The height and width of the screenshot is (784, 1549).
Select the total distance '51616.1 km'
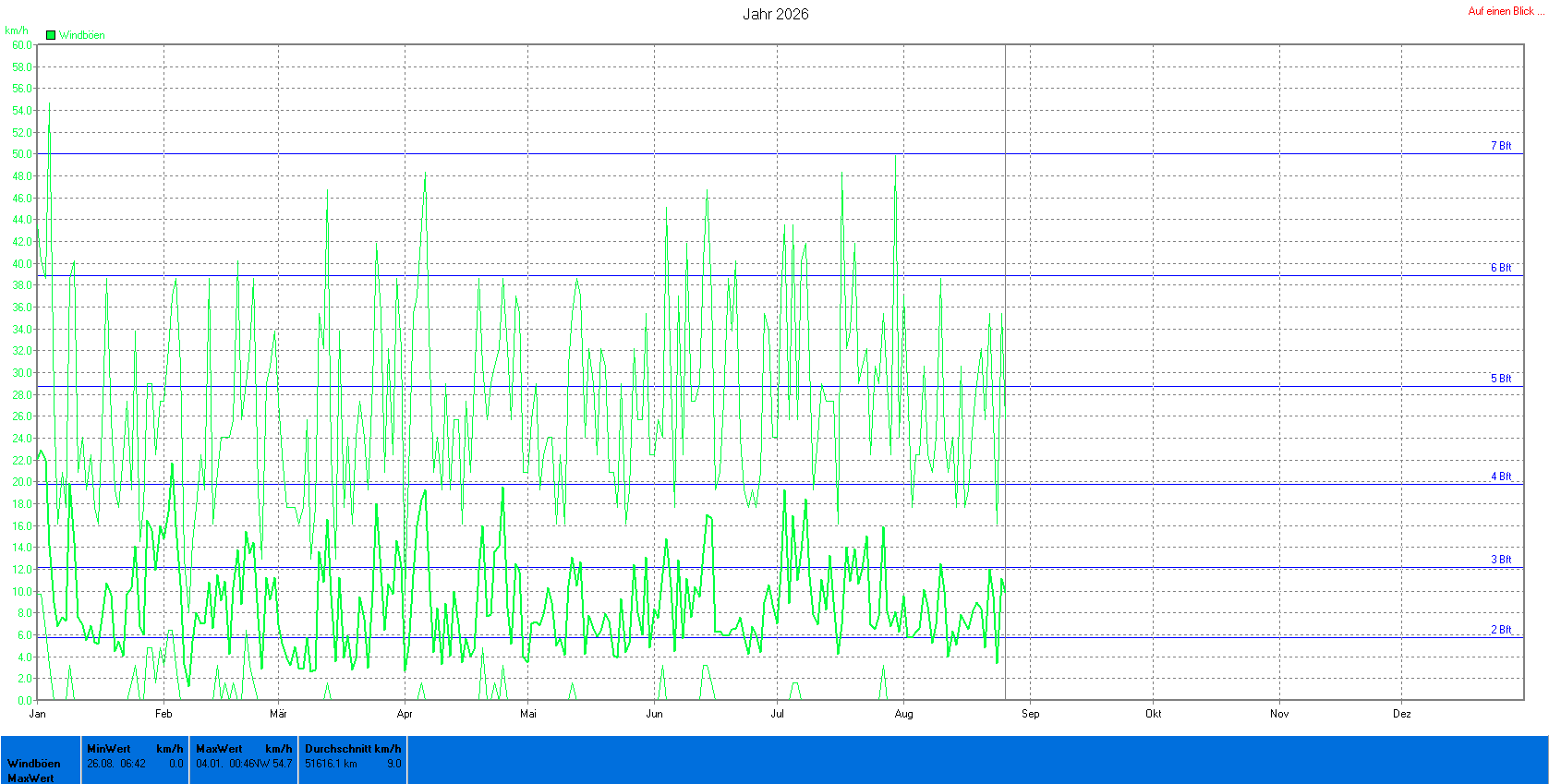click(x=331, y=764)
